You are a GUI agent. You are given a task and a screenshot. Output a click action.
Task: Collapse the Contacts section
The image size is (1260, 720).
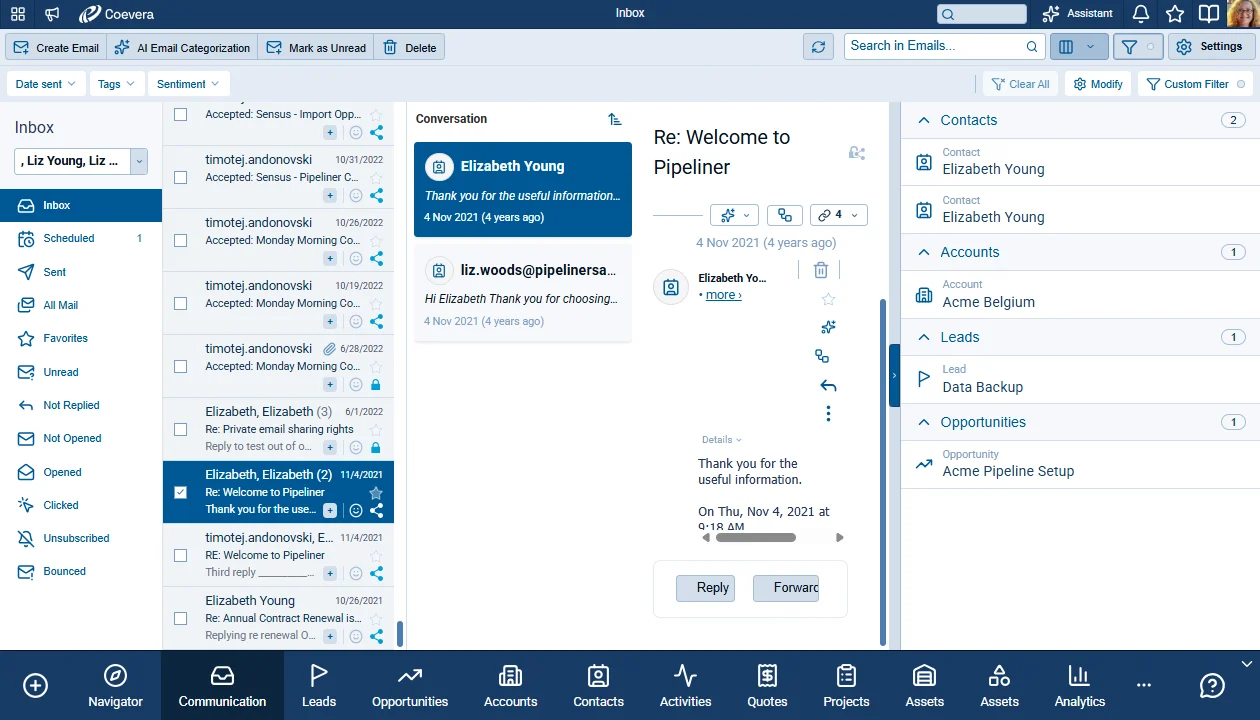[x=924, y=120]
